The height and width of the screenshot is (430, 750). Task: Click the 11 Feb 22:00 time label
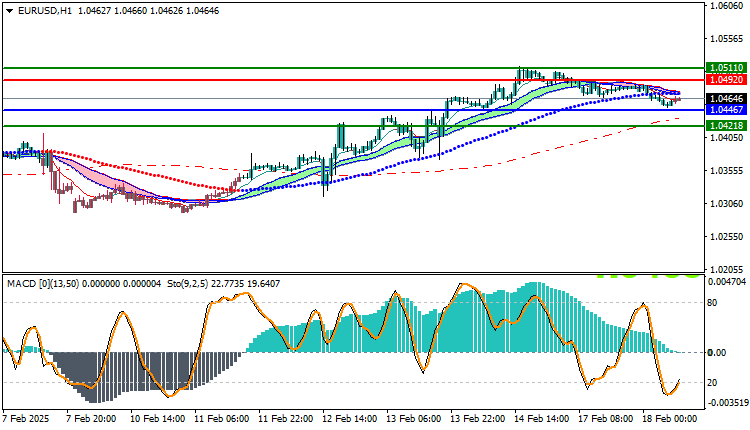(286, 419)
